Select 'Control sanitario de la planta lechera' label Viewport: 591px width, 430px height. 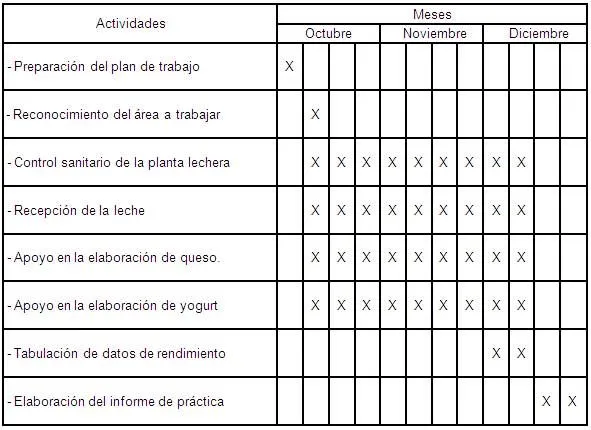point(119,162)
